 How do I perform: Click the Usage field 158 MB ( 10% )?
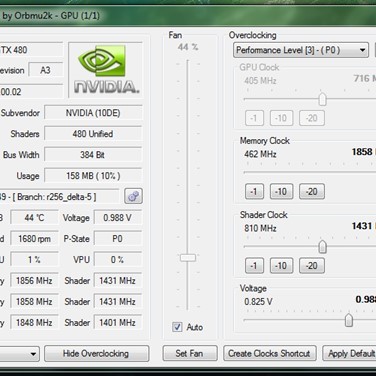coord(93,176)
